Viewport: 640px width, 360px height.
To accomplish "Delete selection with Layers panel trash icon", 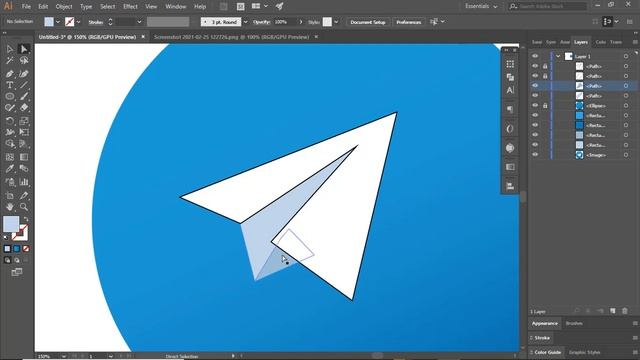I will coord(624,311).
